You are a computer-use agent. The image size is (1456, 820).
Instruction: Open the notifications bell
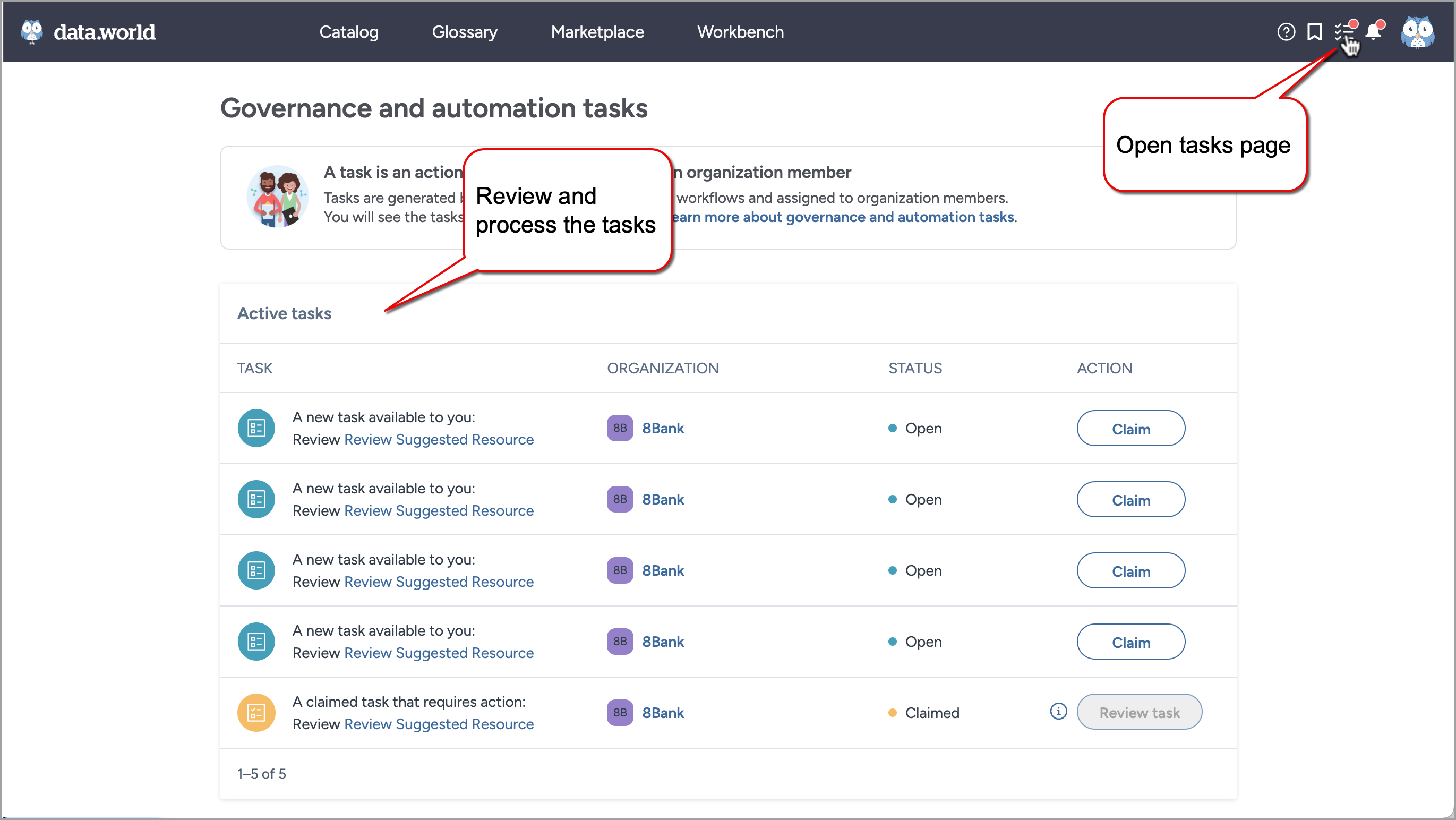click(1374, 32)
